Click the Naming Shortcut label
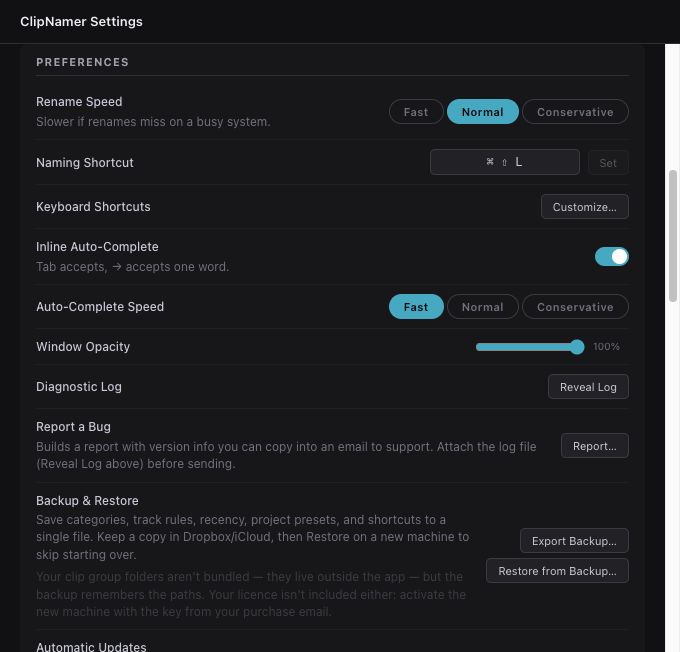Image resolution: width=680 pixels, height=652 pixels. click(x=85, y=163)
